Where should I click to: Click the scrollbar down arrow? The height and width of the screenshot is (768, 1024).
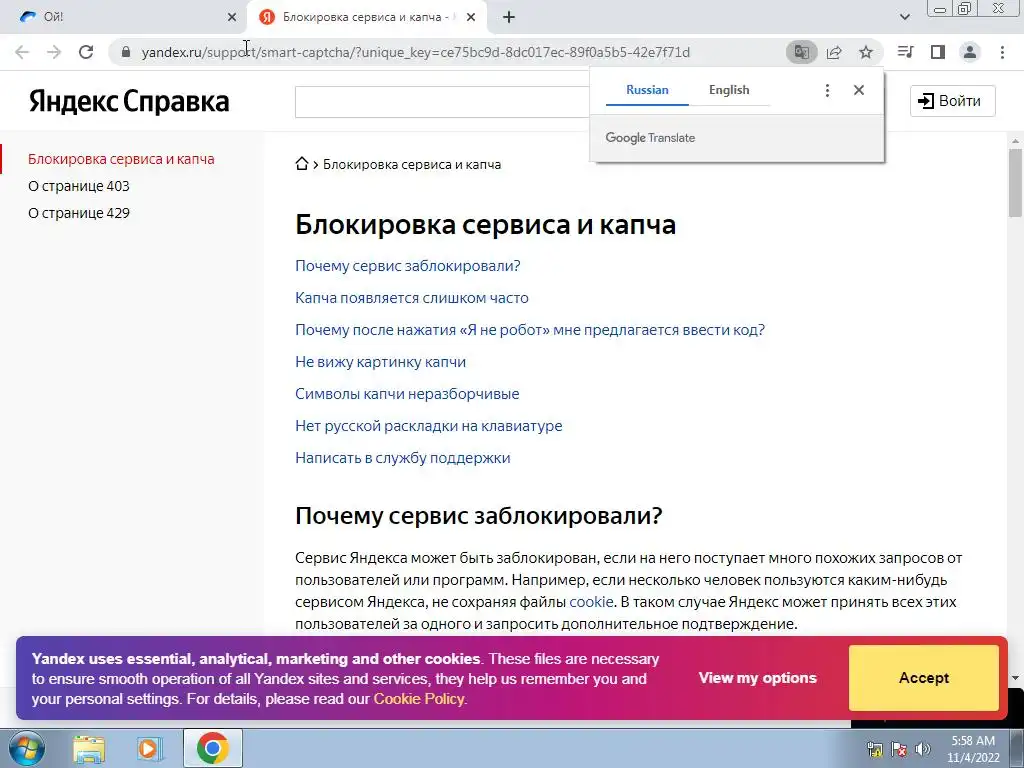[x=1015, y=678]
